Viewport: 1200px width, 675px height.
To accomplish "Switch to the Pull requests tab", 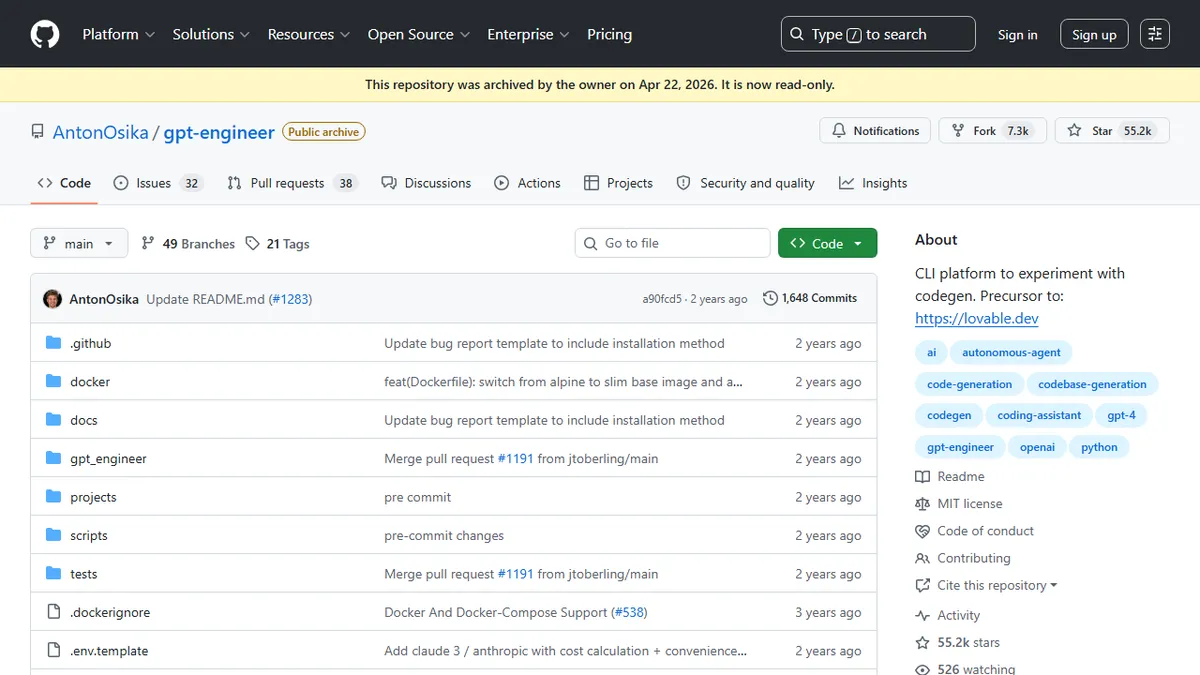I will [292, 183].
